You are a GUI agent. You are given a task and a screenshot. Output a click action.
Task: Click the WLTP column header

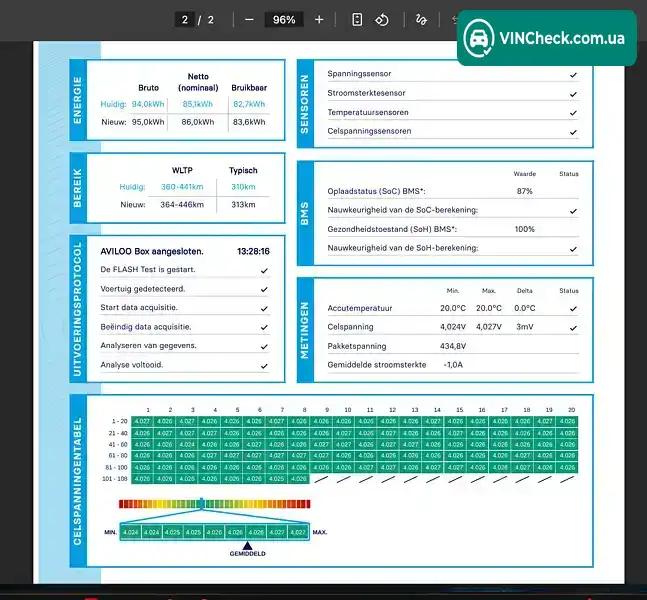click(182, 170)
